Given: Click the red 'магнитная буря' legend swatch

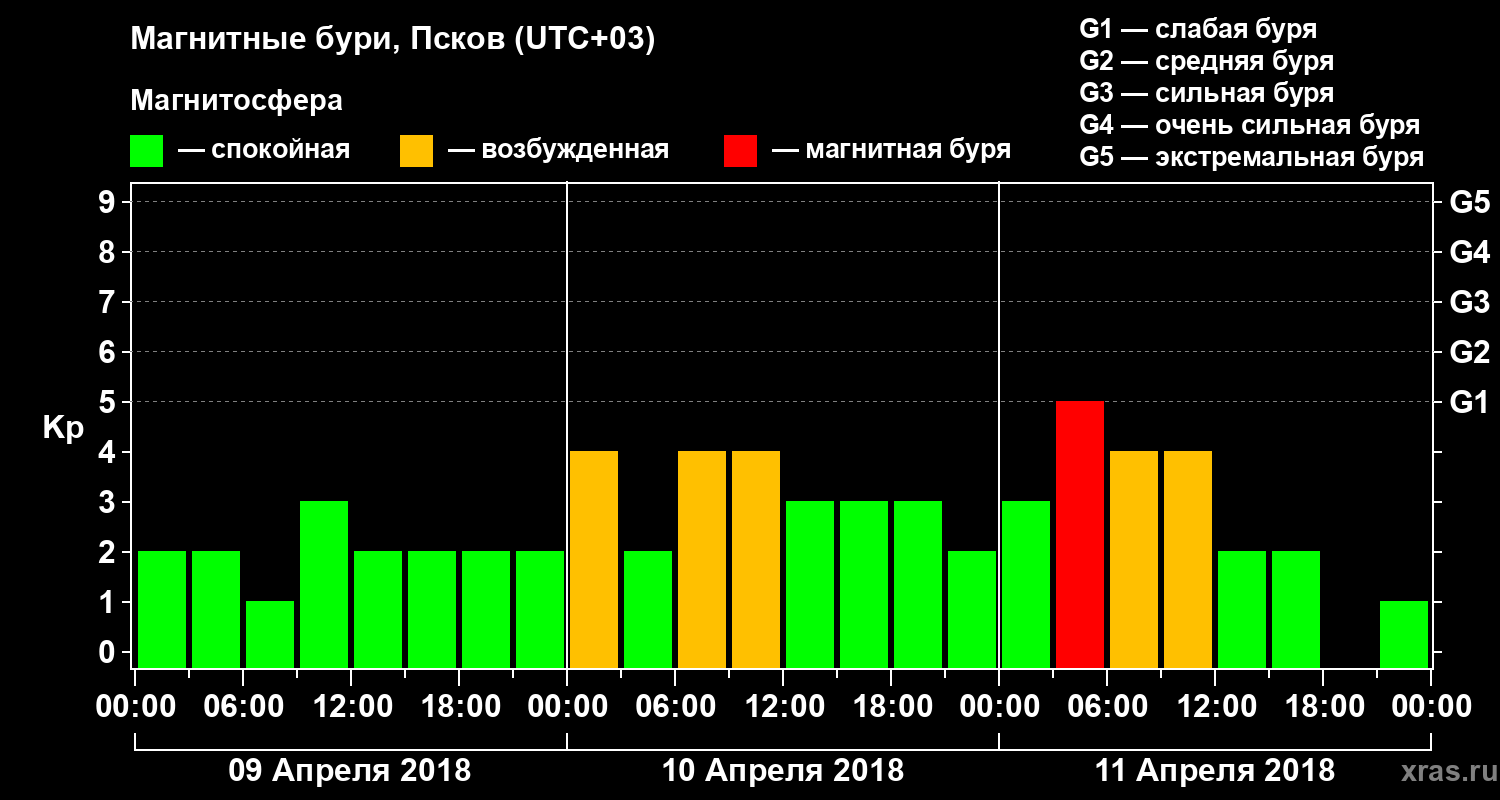Looking at the screenshot, I should coord(740,151).
